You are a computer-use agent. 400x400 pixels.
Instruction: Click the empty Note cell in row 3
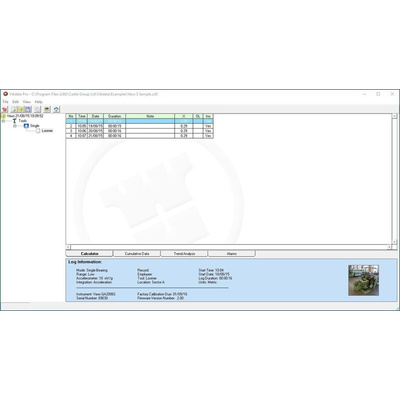point(150,131)
